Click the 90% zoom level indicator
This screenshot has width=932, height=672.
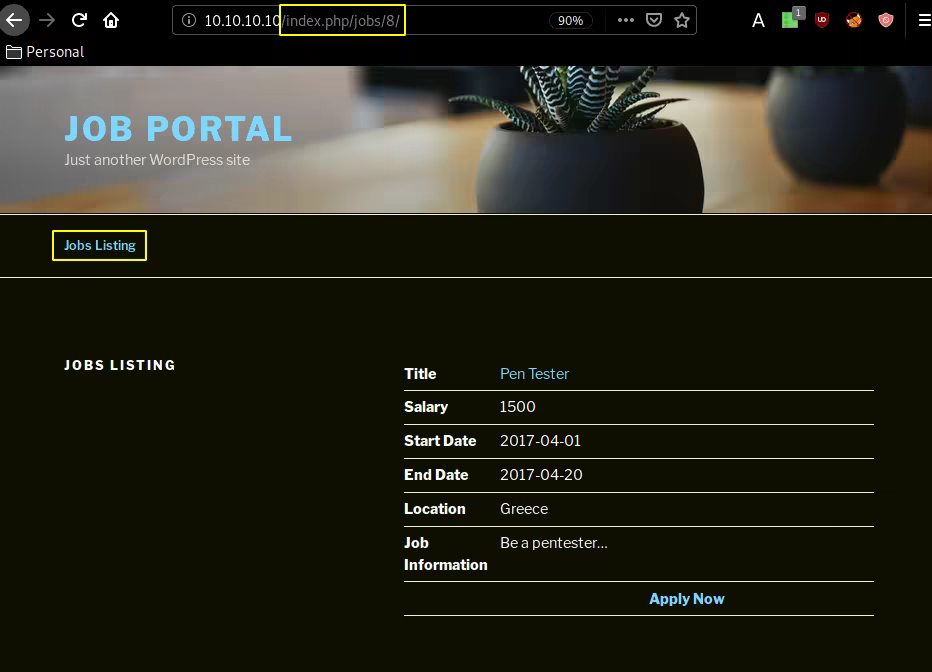point(570,20)
